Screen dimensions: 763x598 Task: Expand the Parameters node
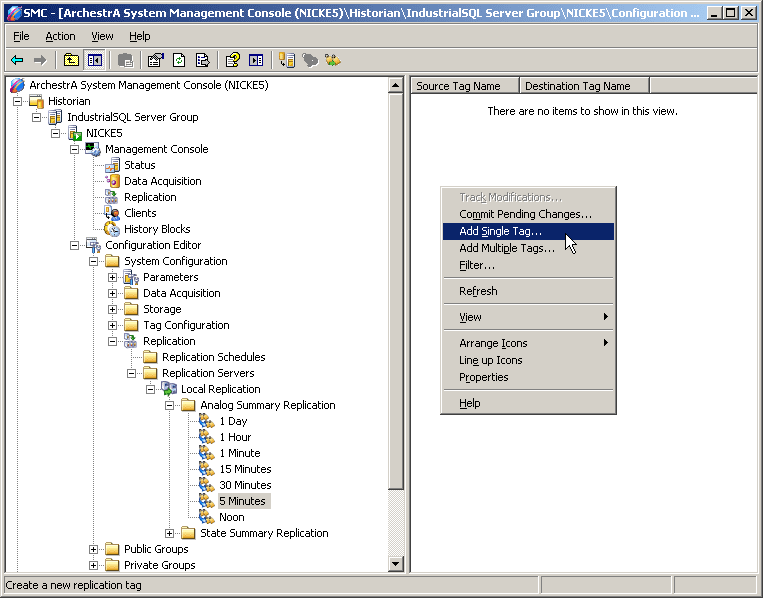tap(112, 277)
